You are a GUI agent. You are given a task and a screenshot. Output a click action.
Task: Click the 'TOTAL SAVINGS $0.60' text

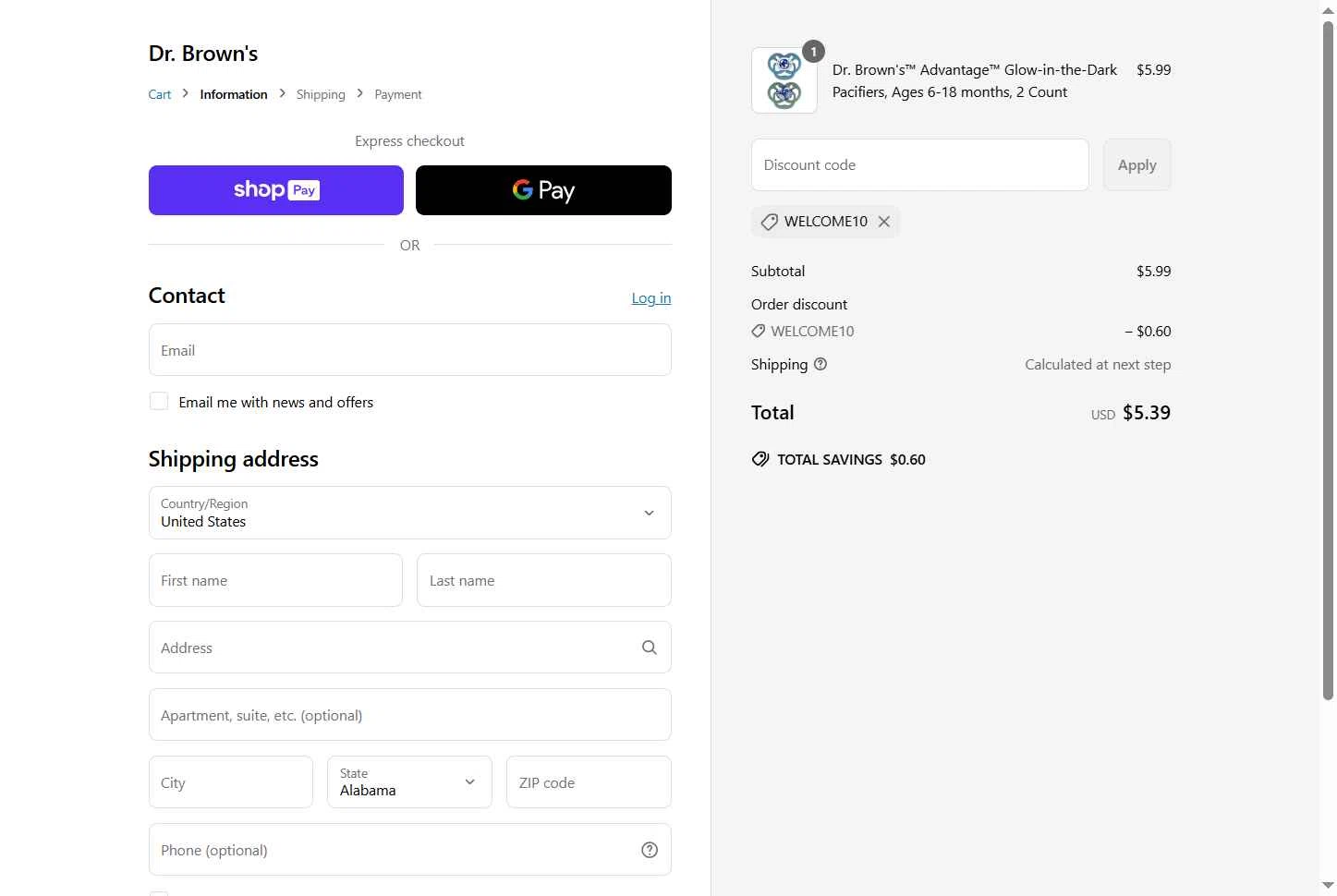pyautogui.click(x=851, y=460)
